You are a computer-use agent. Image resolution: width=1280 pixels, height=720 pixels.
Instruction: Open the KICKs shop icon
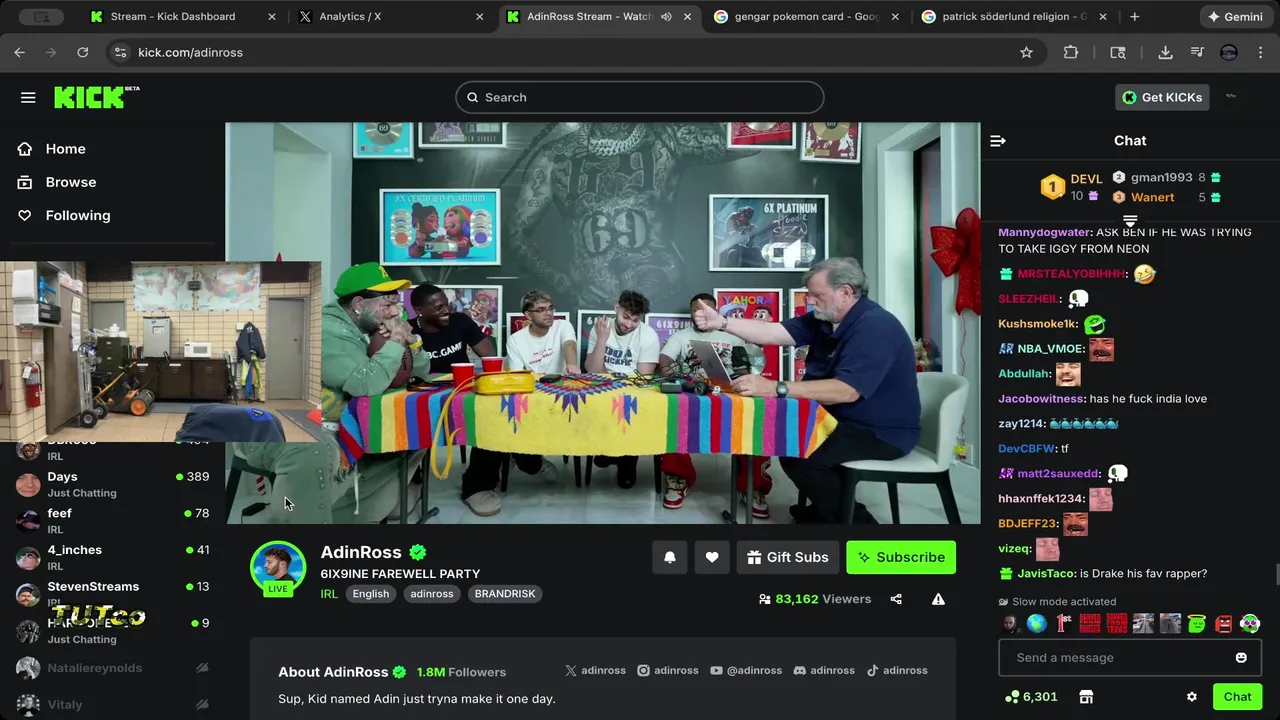pos(1086,697)
